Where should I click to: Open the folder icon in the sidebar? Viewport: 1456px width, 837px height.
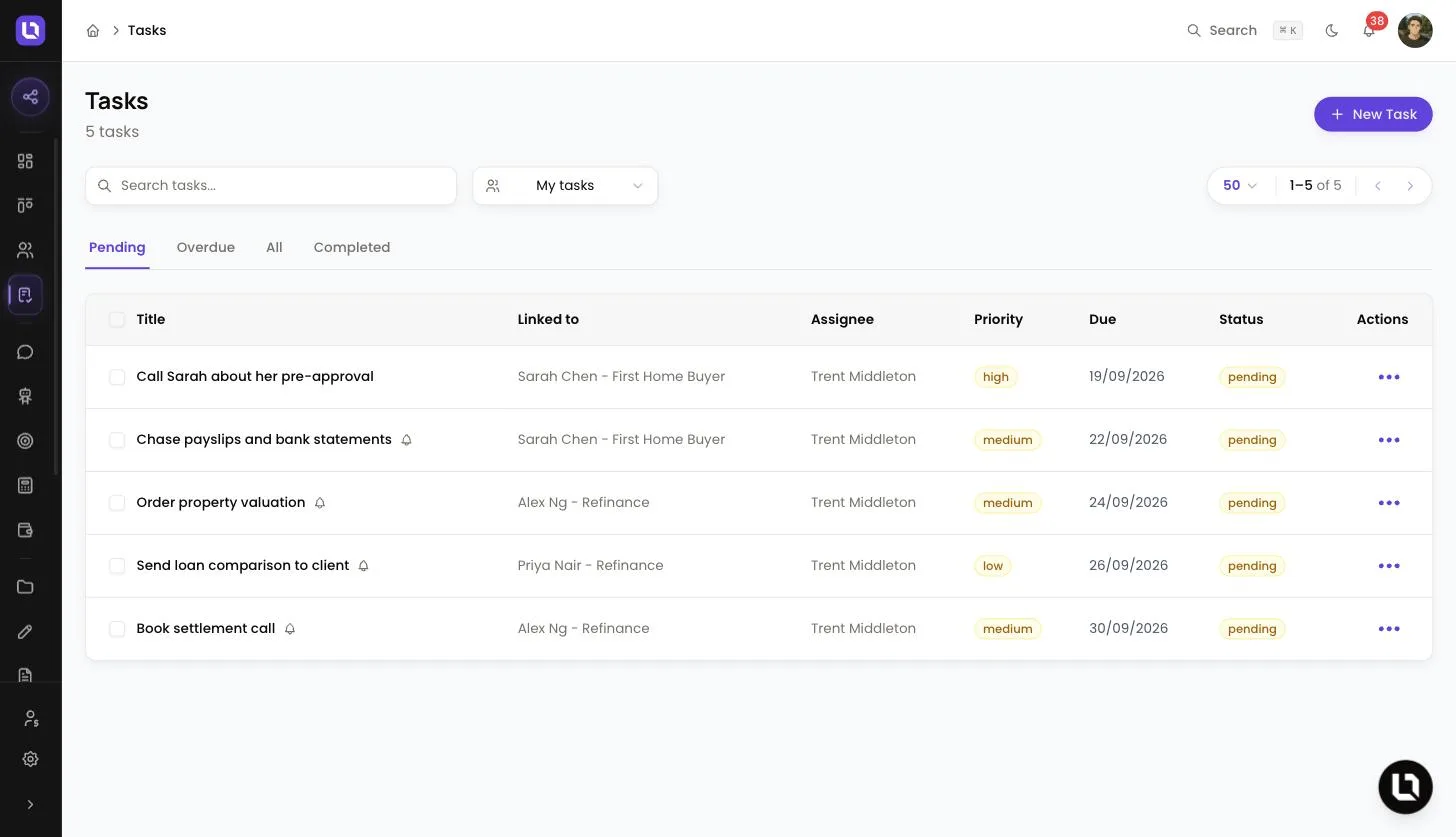click(25, 587)
